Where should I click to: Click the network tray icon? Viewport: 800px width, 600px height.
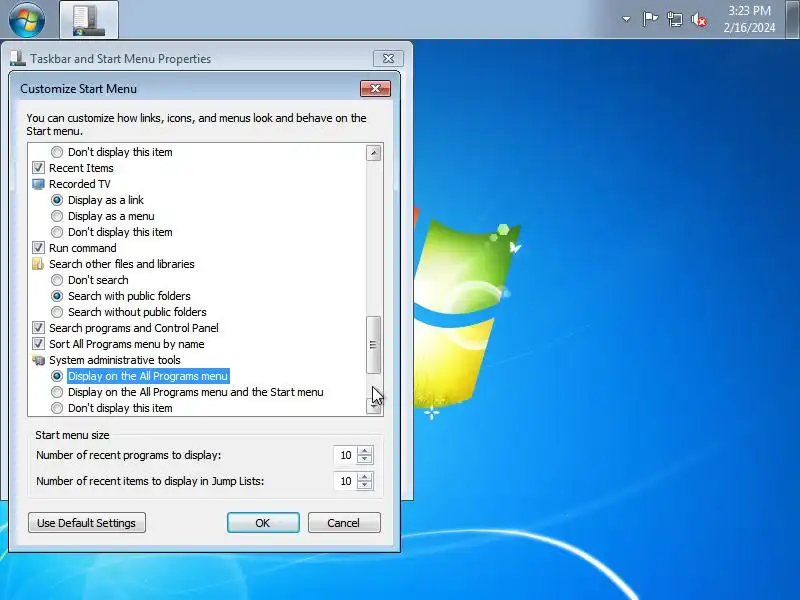point(674,20)
